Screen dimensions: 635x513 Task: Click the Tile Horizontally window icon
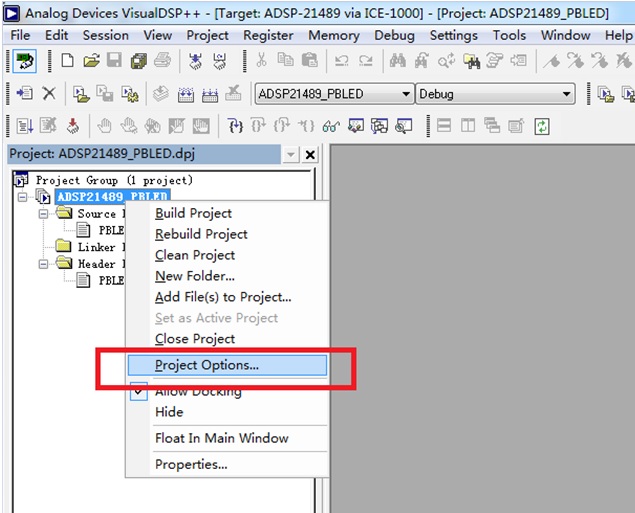(444, 126)
